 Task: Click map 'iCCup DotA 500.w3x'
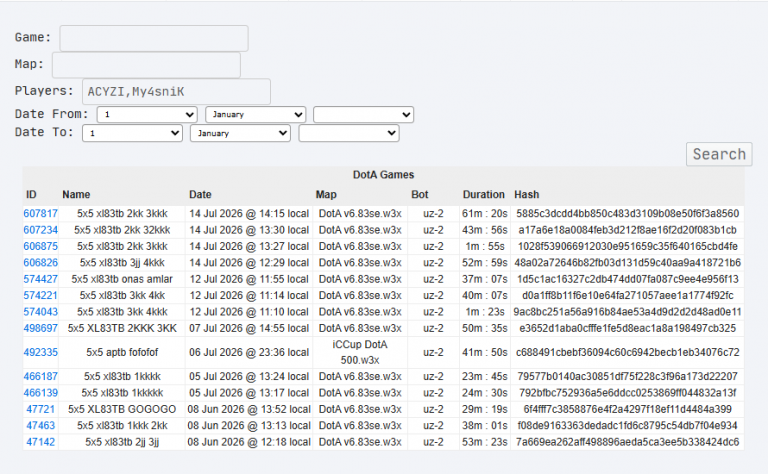360,352
